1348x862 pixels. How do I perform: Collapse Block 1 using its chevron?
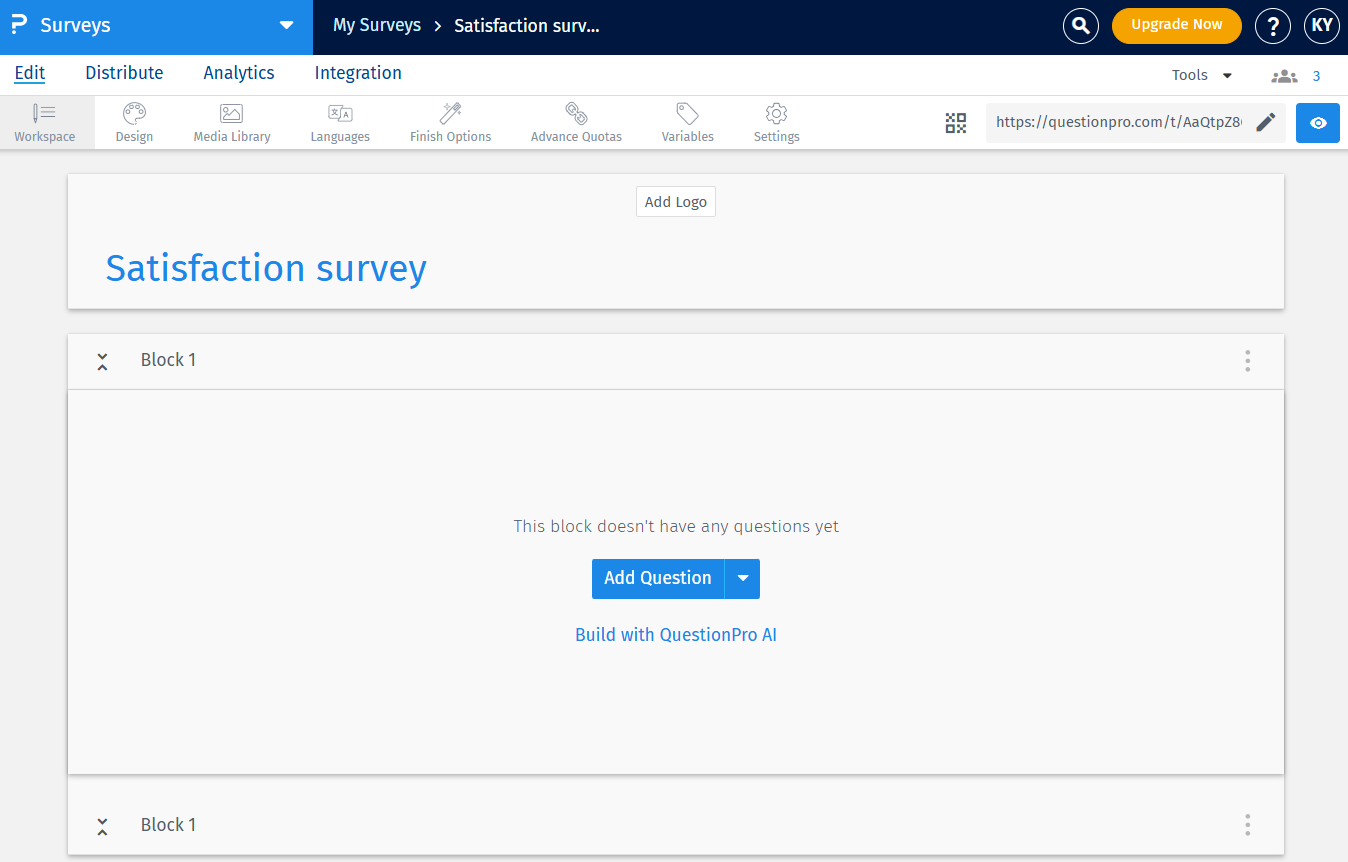point(102,361)
